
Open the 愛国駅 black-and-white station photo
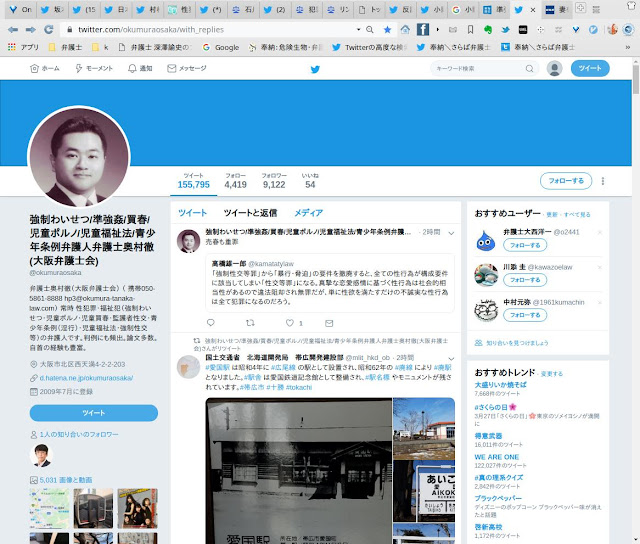[298, 471]
